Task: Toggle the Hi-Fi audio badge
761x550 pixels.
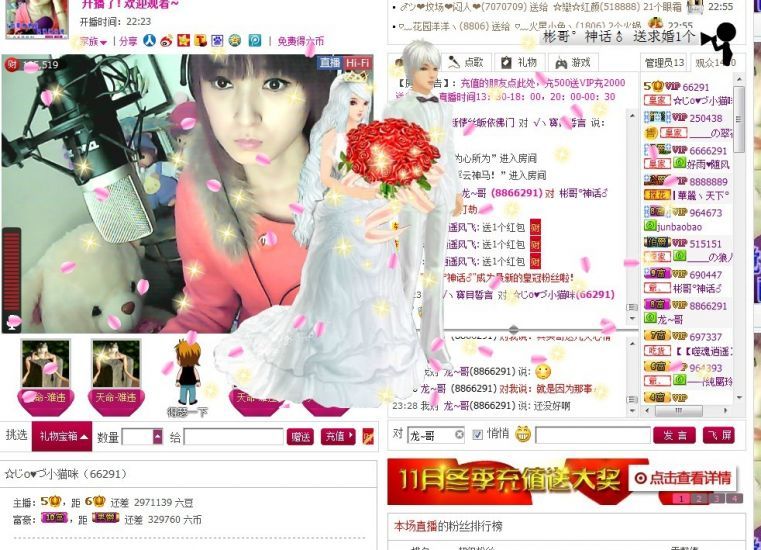Action: click(x=357, y=63)
